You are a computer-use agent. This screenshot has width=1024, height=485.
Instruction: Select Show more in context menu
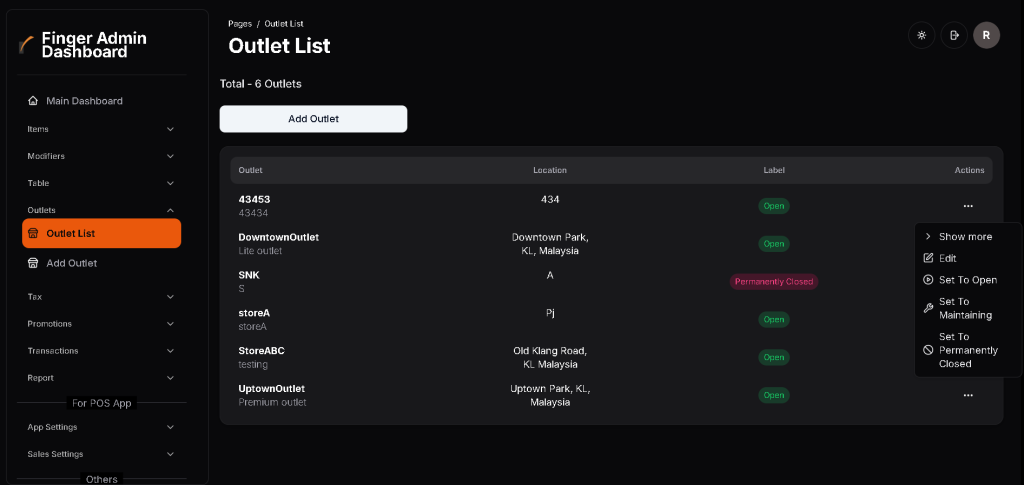click(965, 237)
